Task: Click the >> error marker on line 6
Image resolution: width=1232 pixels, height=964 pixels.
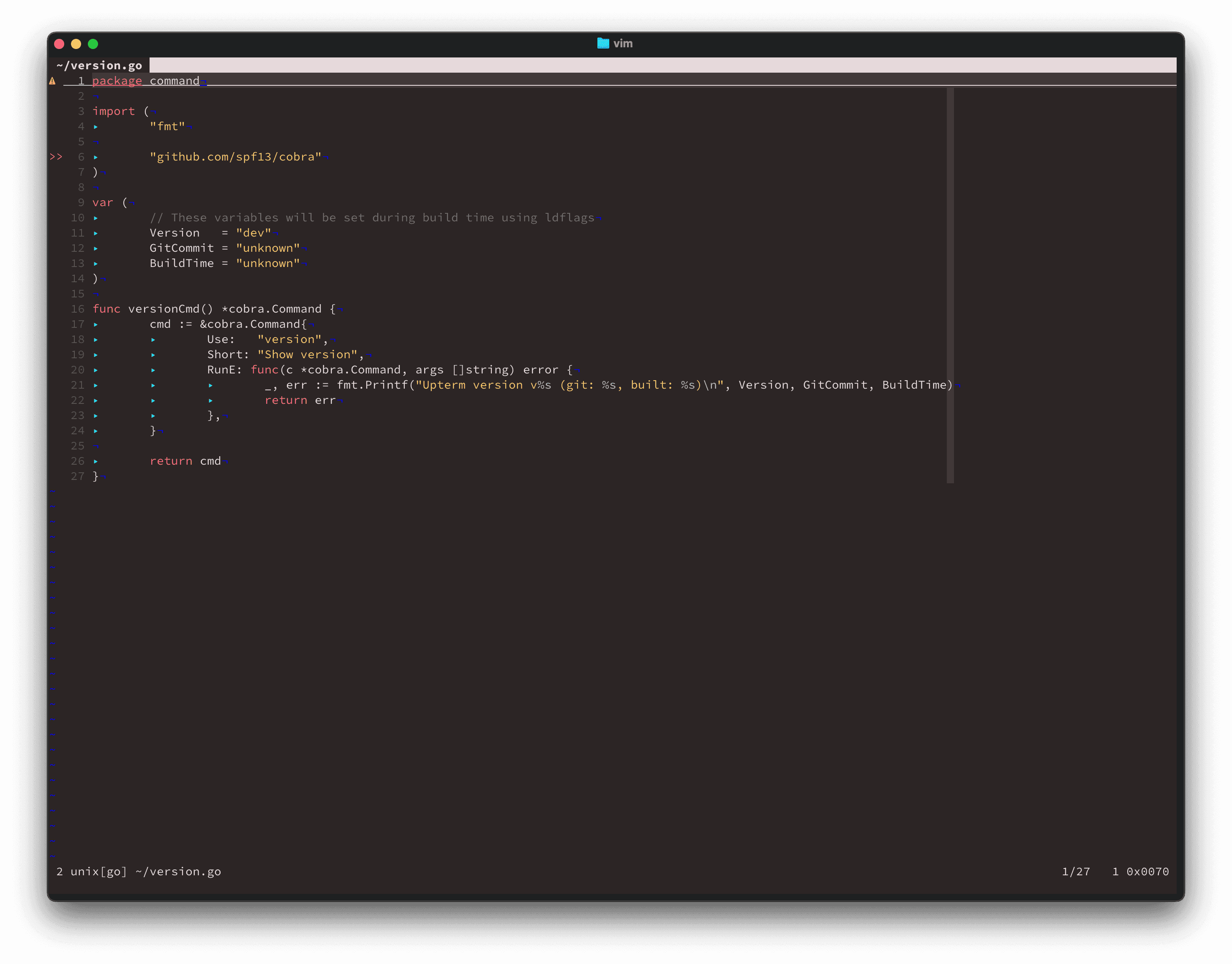Action: [x=56, y=157]
